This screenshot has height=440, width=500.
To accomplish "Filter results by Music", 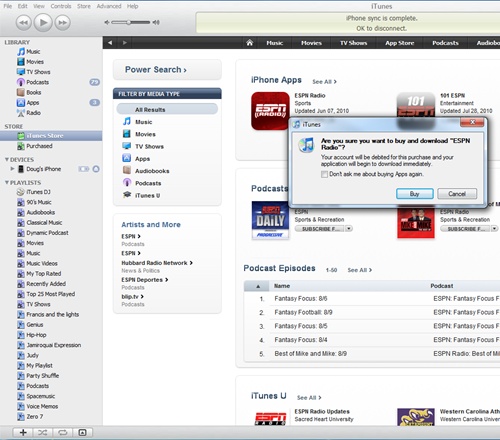I will (x=144, y=122).
